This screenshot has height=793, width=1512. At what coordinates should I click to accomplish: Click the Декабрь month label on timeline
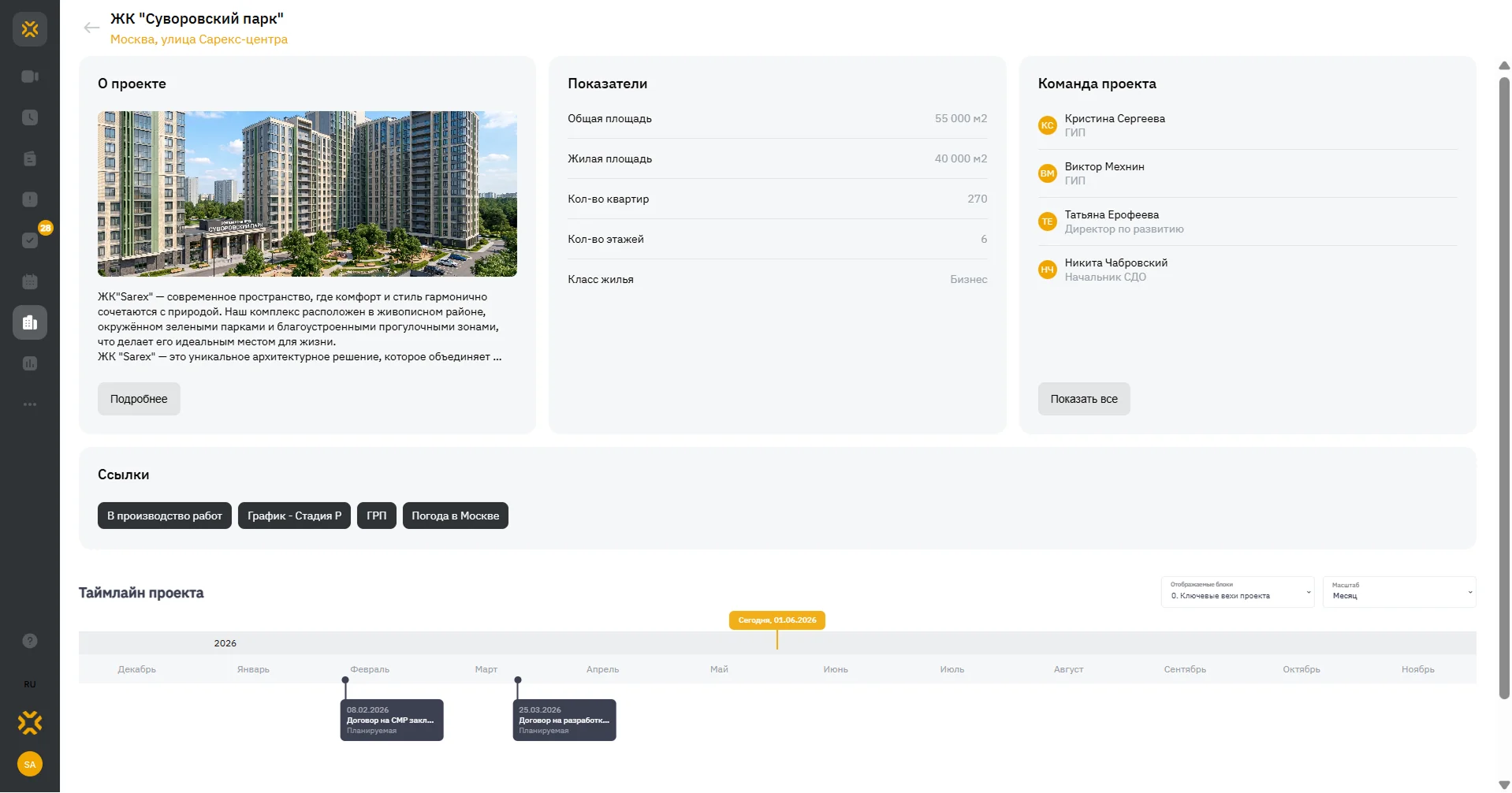coord(137,669)
